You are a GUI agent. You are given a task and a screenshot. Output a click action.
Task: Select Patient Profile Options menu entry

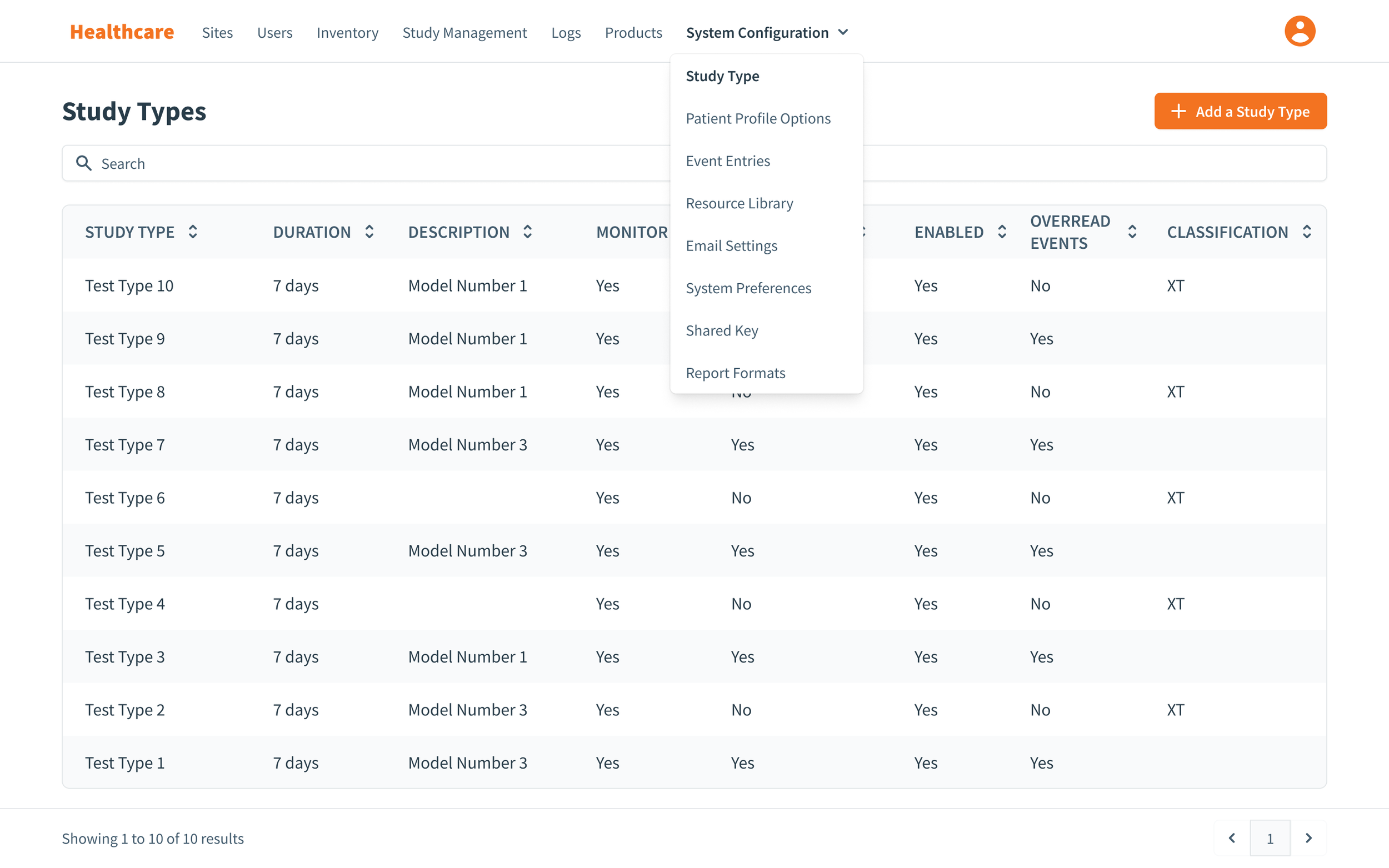tap(758, 119)
